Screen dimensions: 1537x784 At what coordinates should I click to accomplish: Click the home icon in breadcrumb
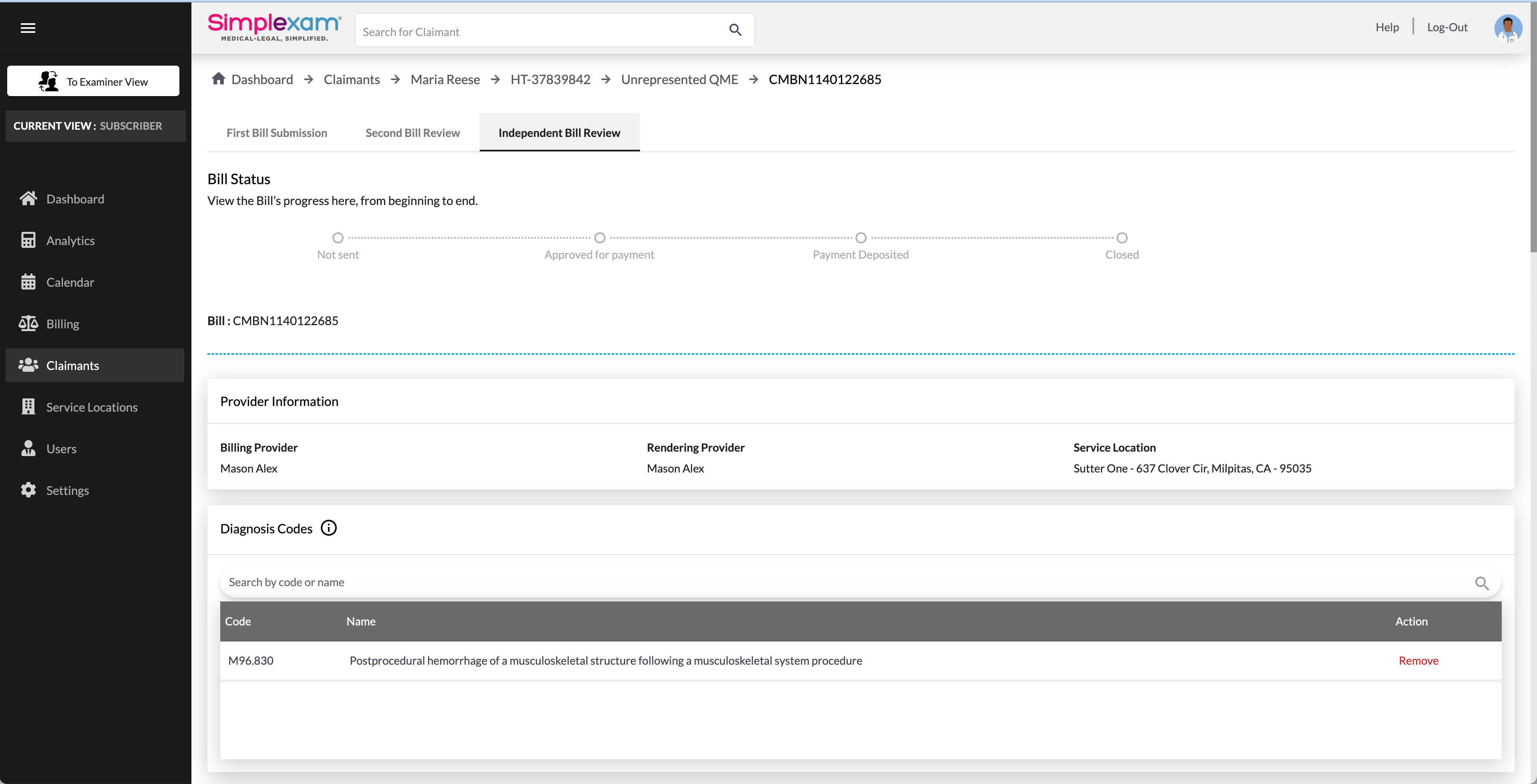(218, 79)
